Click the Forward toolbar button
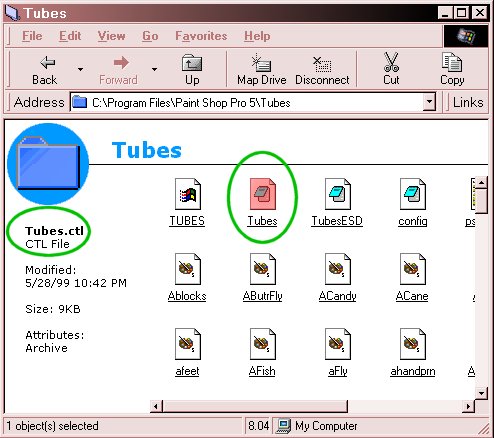 click(x=118, y=70)
